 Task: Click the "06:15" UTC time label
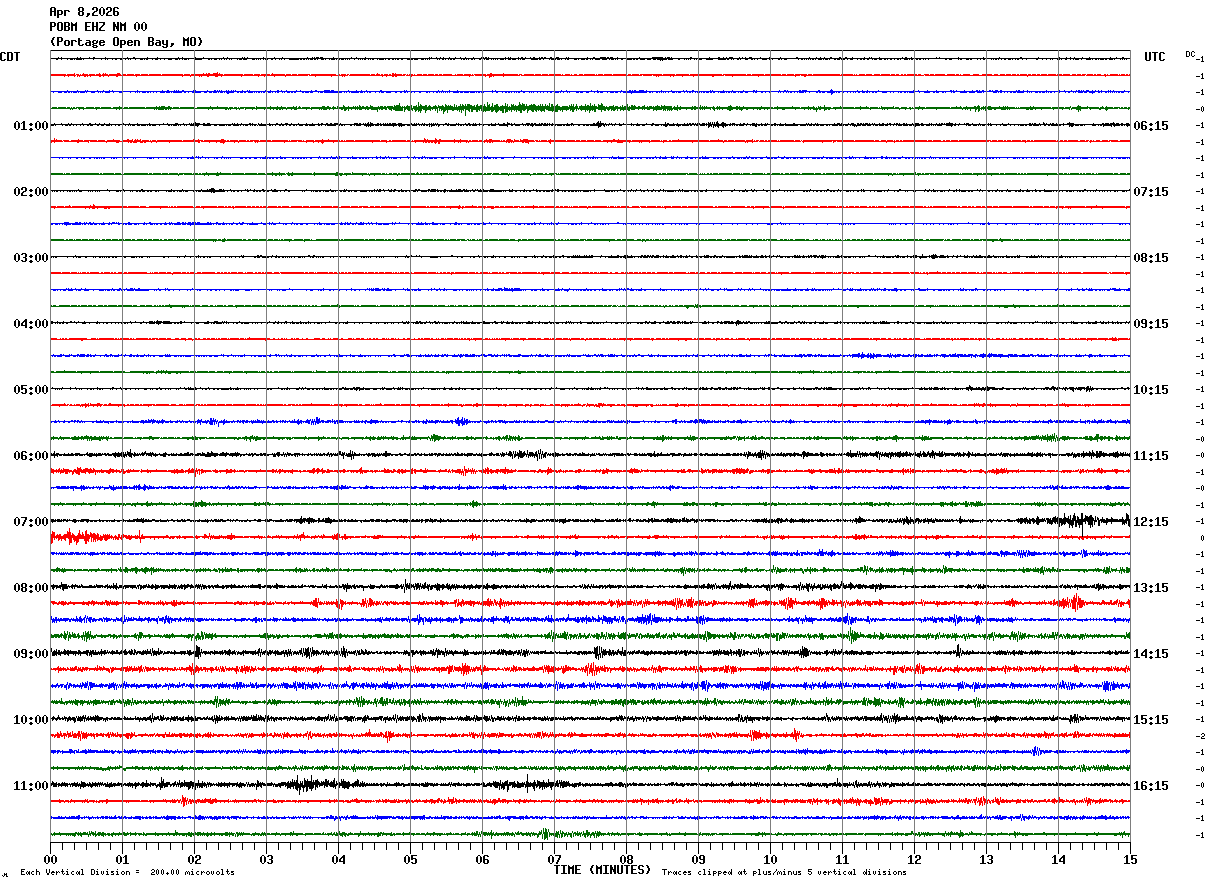point(1151,126)
